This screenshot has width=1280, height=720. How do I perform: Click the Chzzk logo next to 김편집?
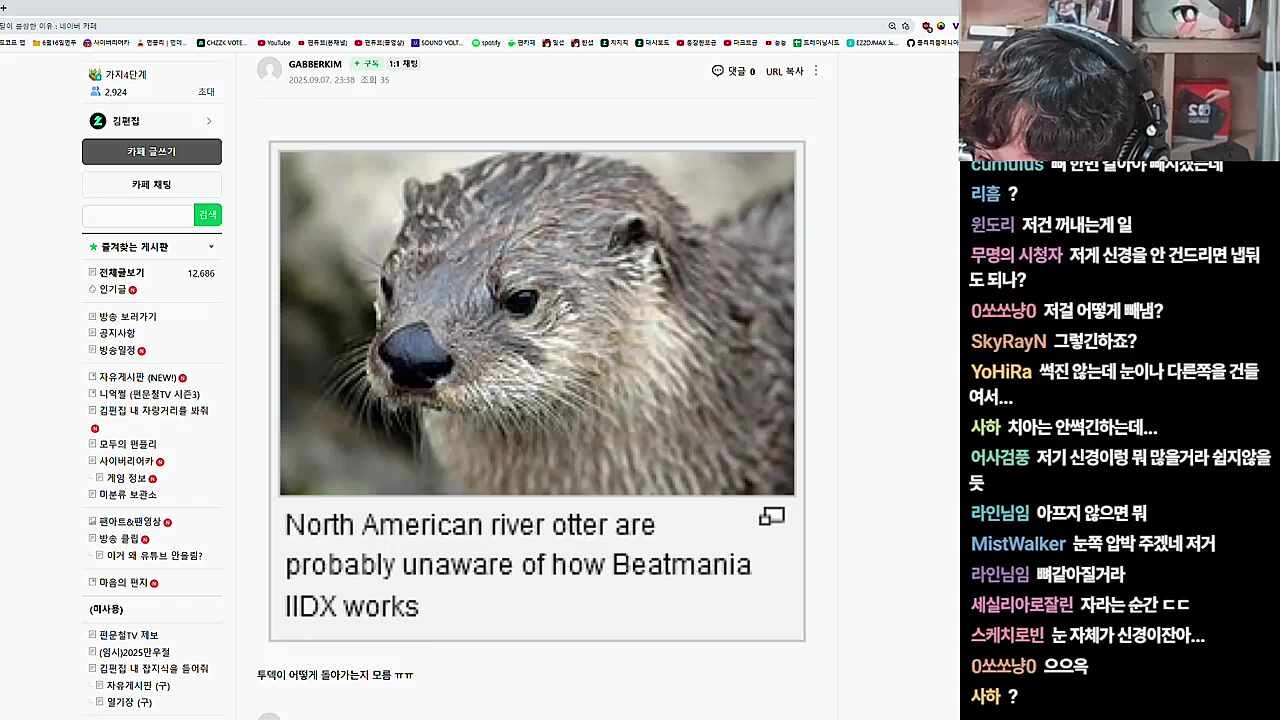coord(97,121)
